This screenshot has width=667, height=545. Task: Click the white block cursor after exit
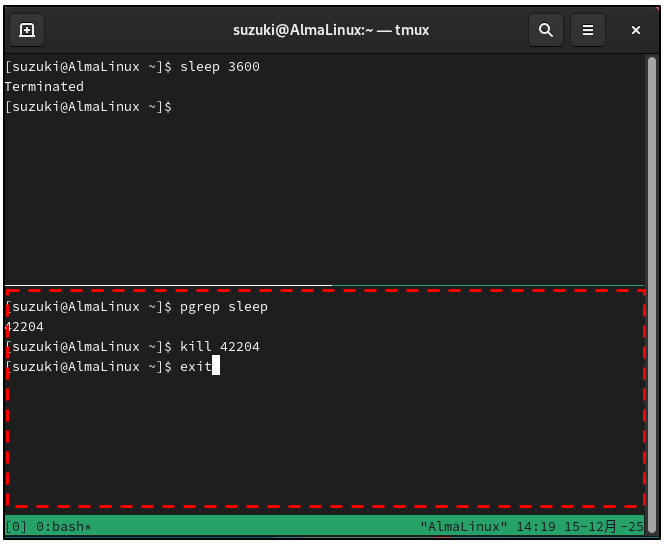coord(215,367)
